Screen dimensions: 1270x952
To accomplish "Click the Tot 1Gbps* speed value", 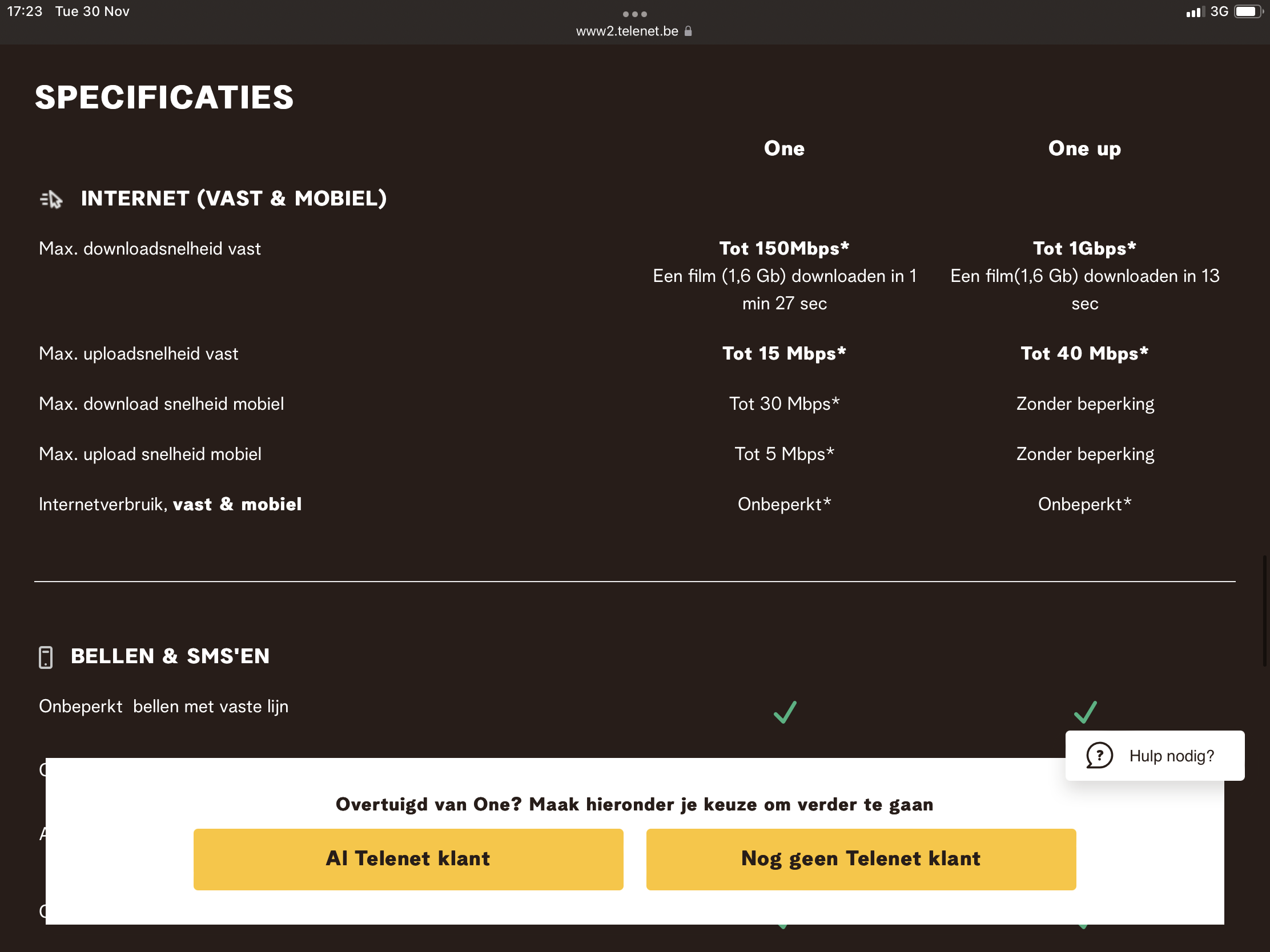I will (1084, 248).
